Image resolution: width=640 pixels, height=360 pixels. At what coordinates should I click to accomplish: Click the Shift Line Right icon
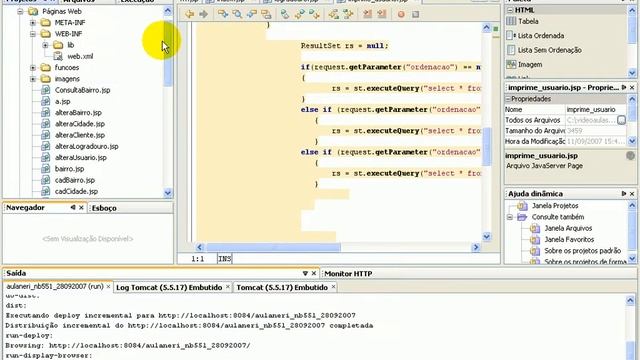pos(382,14)
